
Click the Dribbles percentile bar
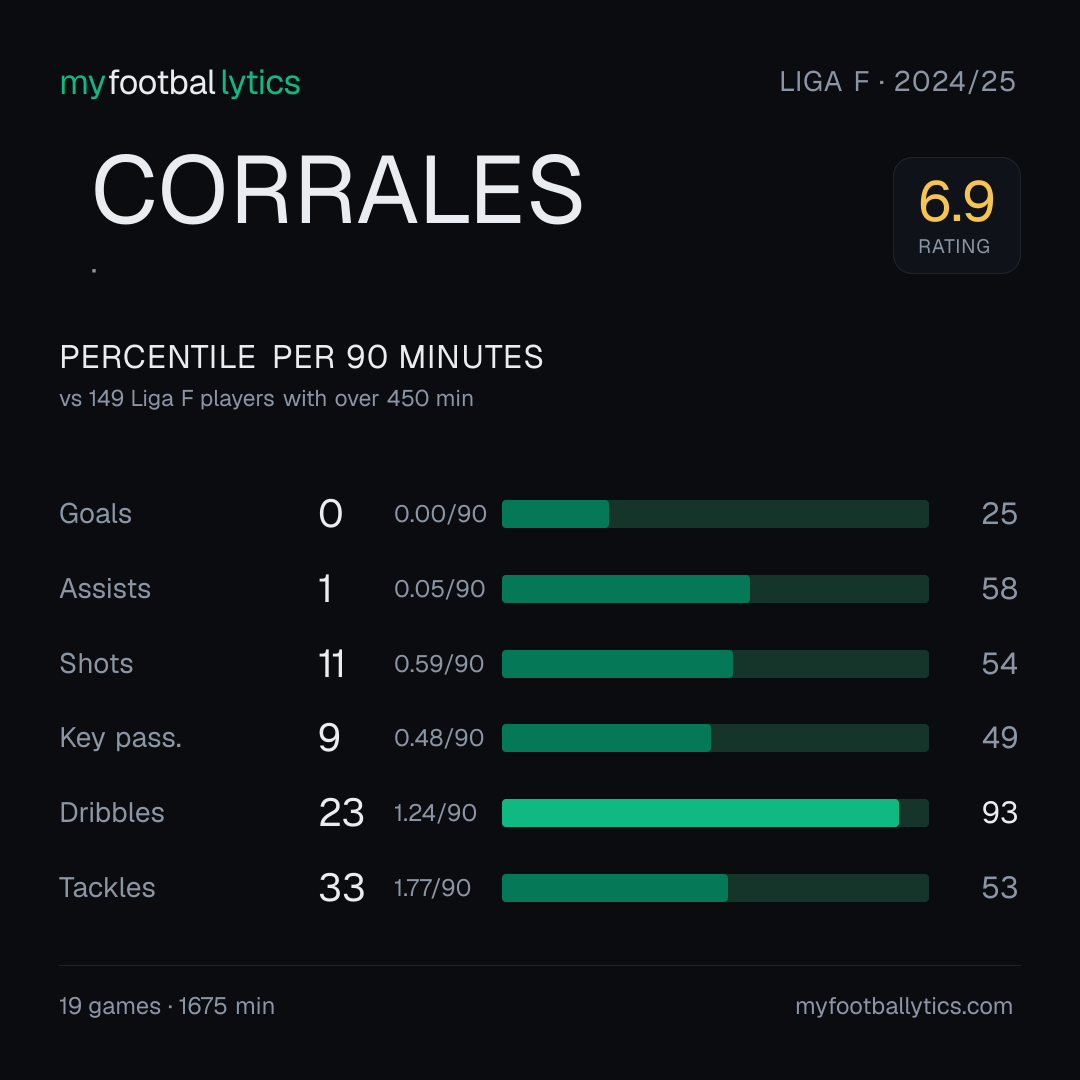pos(715,813)
